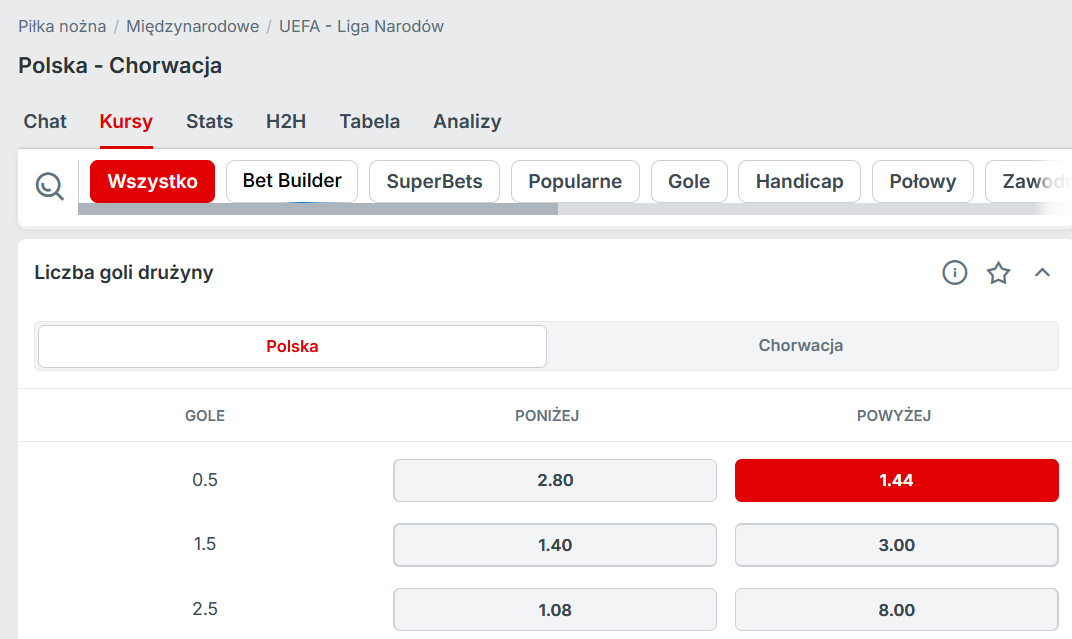Filter markets by SuperBets

(434, 182)
